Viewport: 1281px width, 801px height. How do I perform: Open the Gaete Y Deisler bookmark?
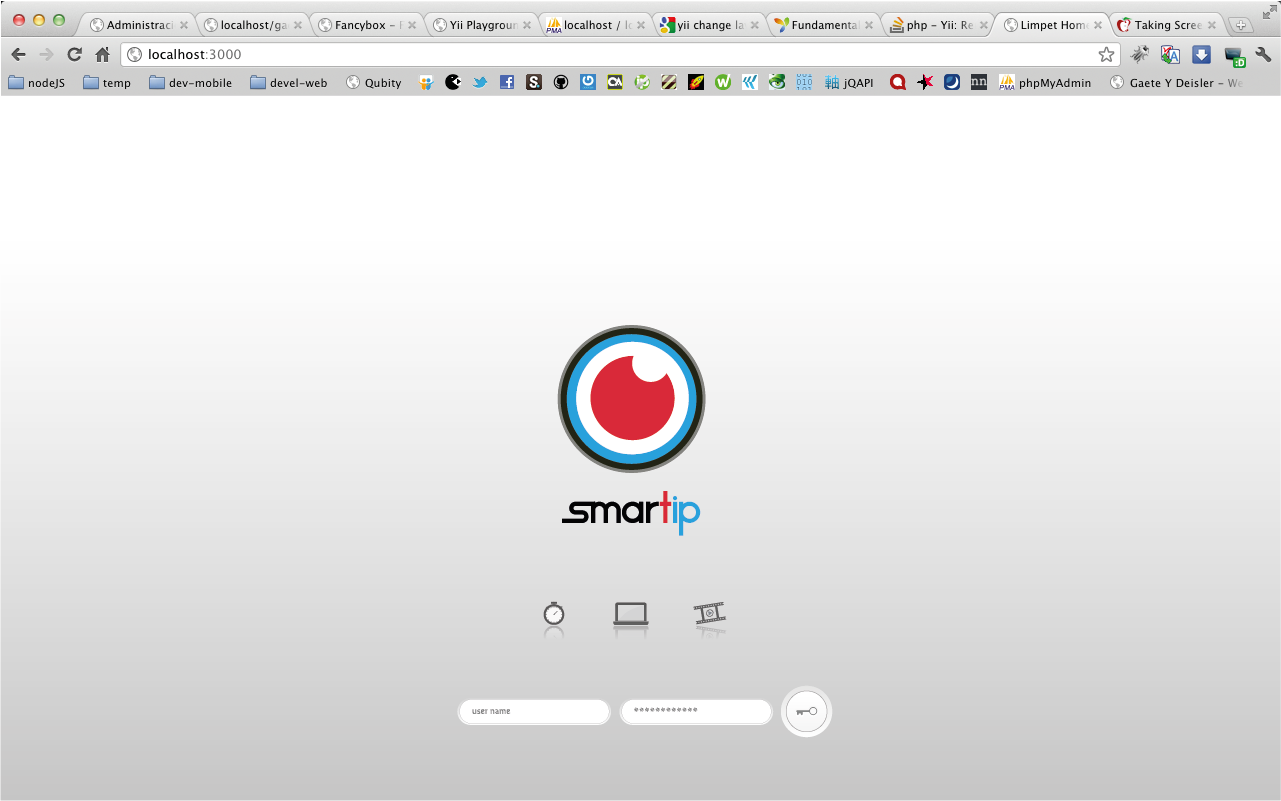coord(1177,83)
